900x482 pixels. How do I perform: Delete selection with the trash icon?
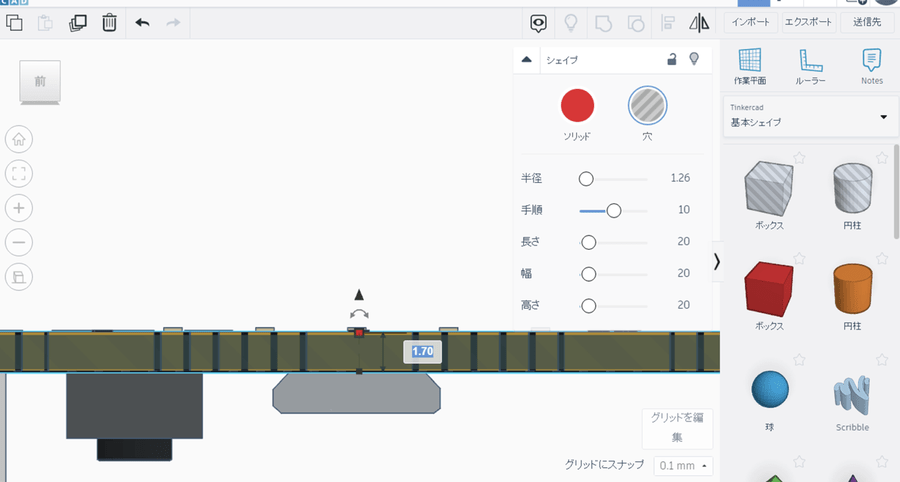pyautogui.click(x=109, y=23)
